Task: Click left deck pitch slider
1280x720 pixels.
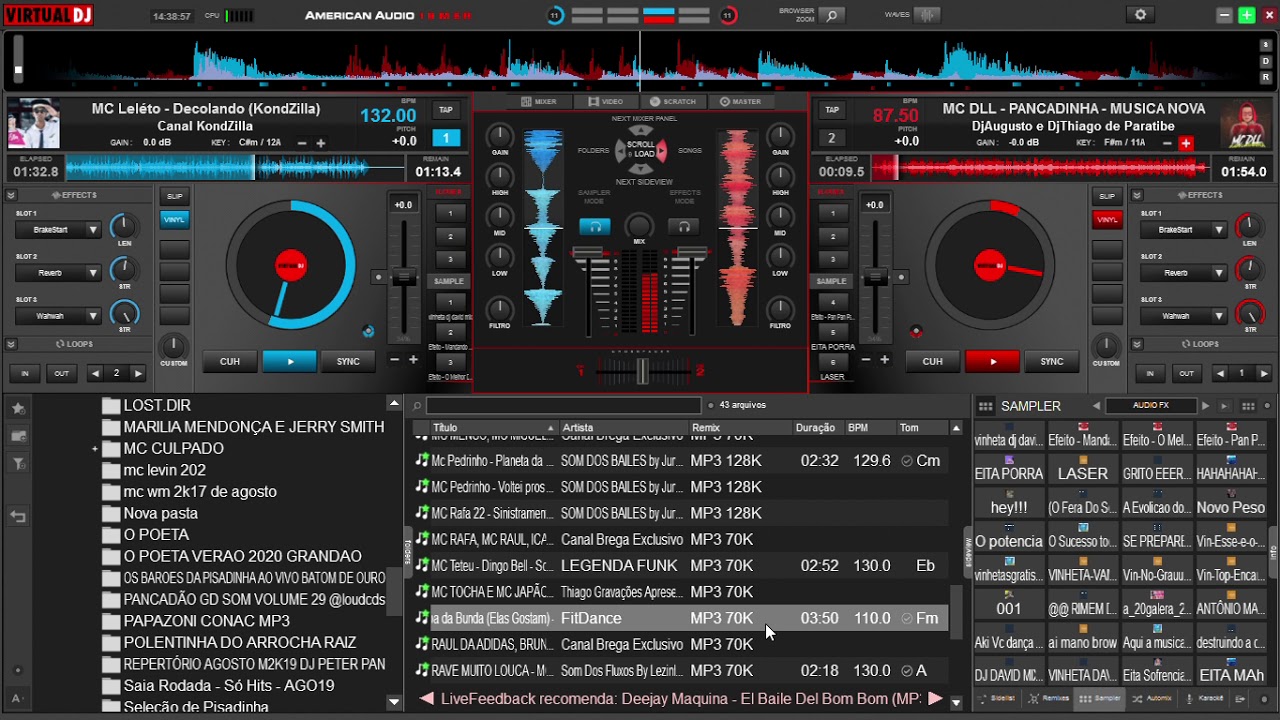Action: [x=403, y=277]
